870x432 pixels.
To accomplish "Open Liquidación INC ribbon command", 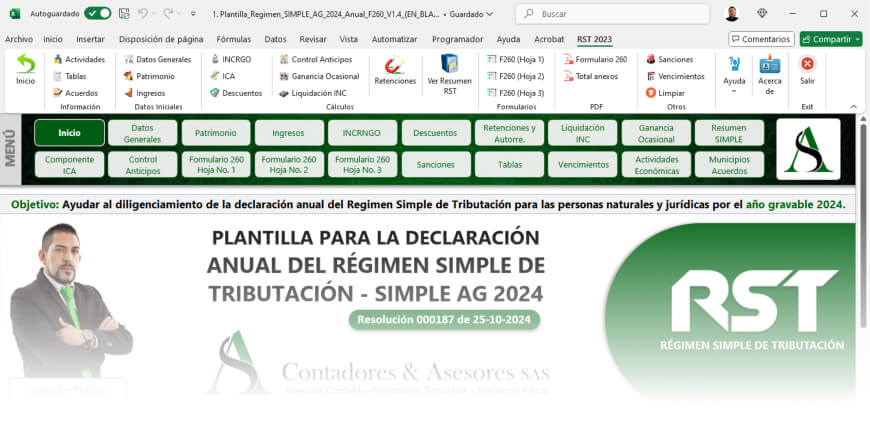I will click(312, 93).
